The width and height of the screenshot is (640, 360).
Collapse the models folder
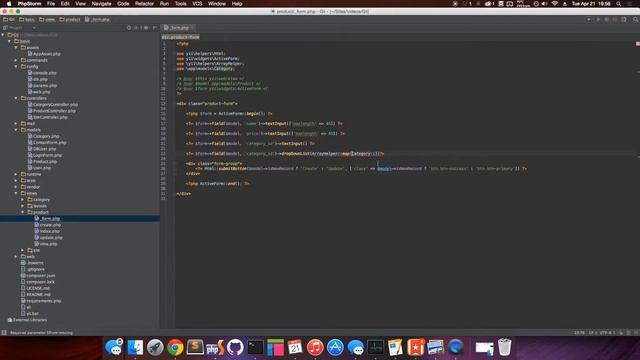(x=16, y=130)
